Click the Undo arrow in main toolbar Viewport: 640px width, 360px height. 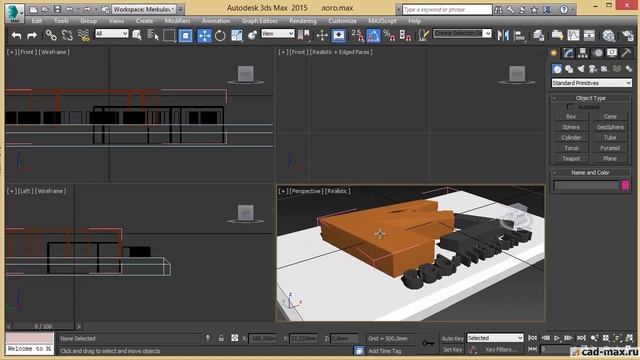(16, 36)
